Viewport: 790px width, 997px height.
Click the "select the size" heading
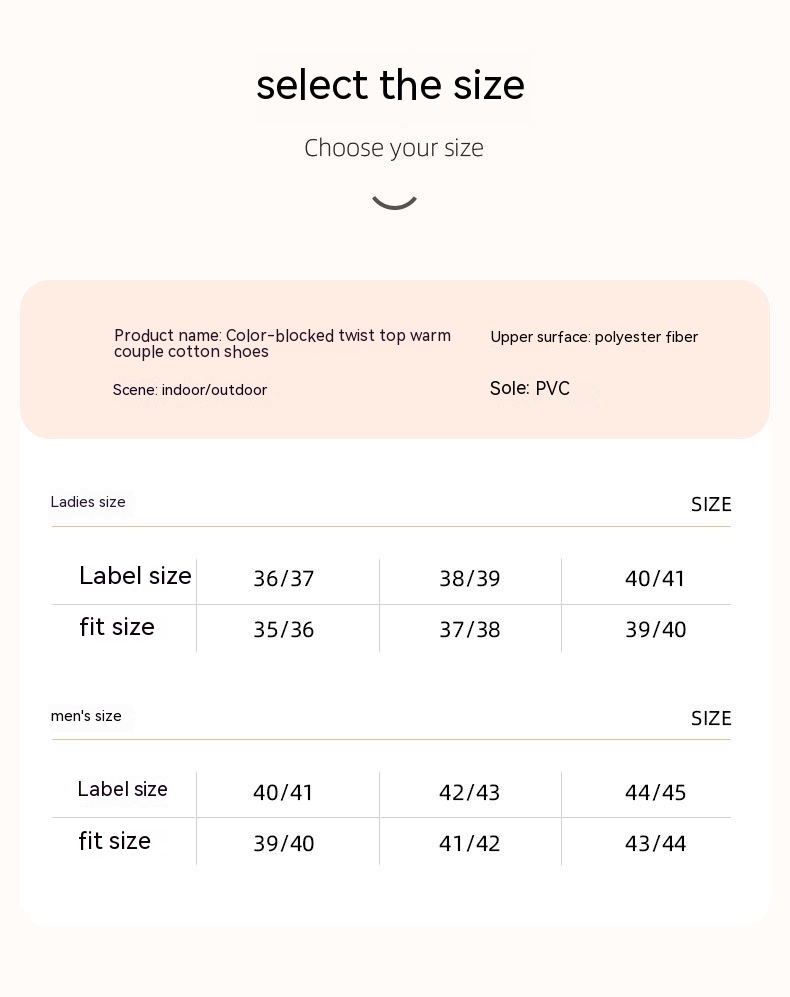(390, 85)
